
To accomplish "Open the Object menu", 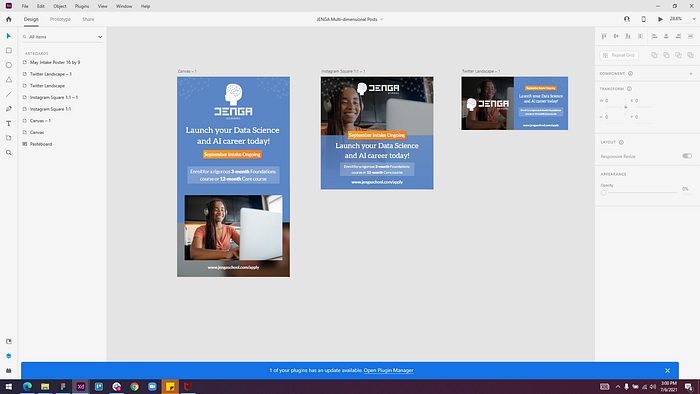I will [x=59, y=6].
